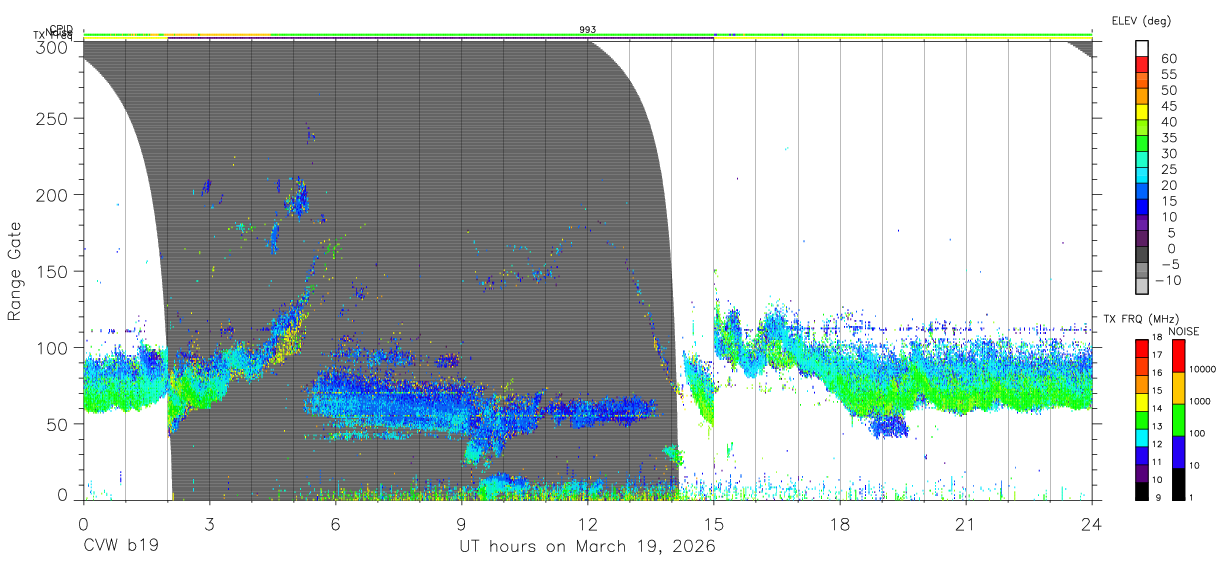Click the '100' NOISE legend value
Screen dimensions: 1228x567
pos(1199,433)
